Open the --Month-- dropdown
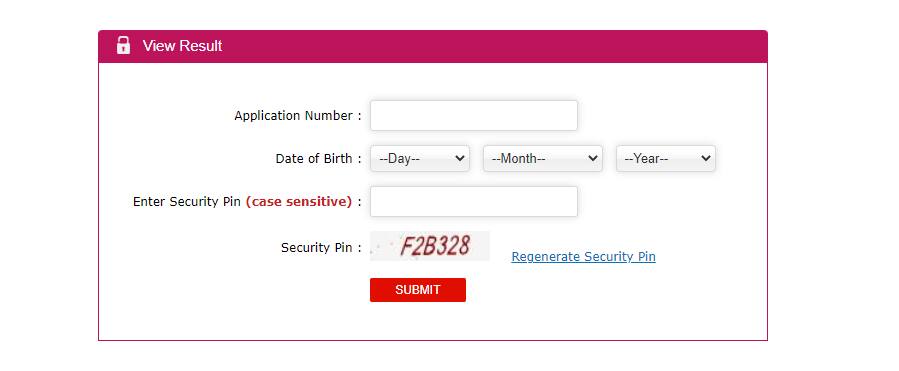Viewport: 899px width, 371px height. (x=542, y=158)
